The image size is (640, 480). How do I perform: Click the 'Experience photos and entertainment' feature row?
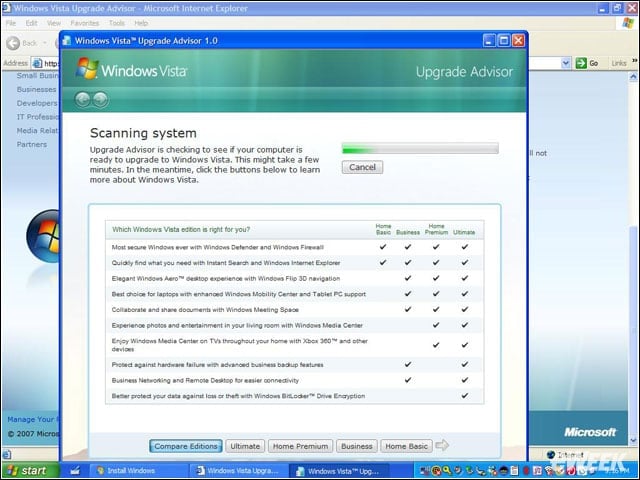[x=294, y=325]
